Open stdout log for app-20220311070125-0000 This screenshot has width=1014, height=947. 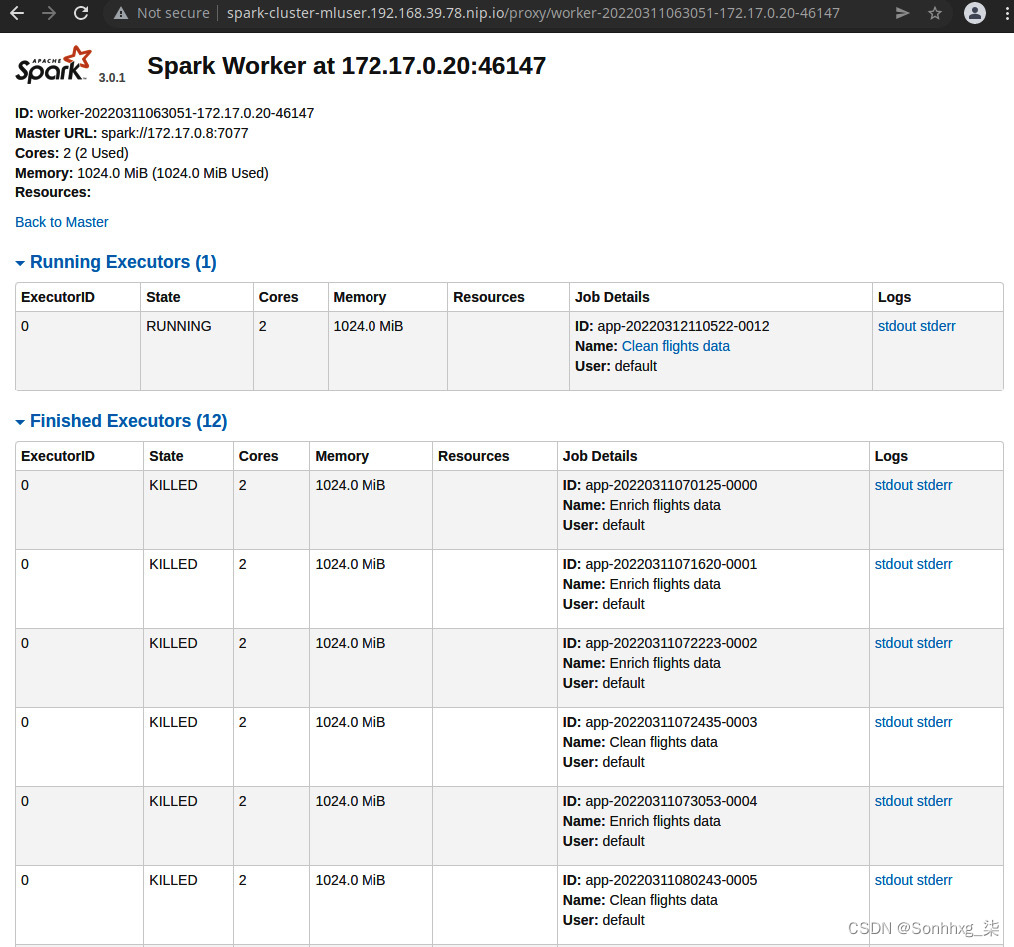coord(896,485)
